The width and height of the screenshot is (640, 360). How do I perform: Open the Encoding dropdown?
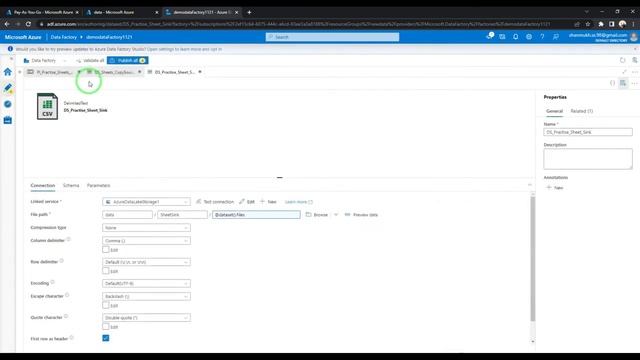click(146, 283)
